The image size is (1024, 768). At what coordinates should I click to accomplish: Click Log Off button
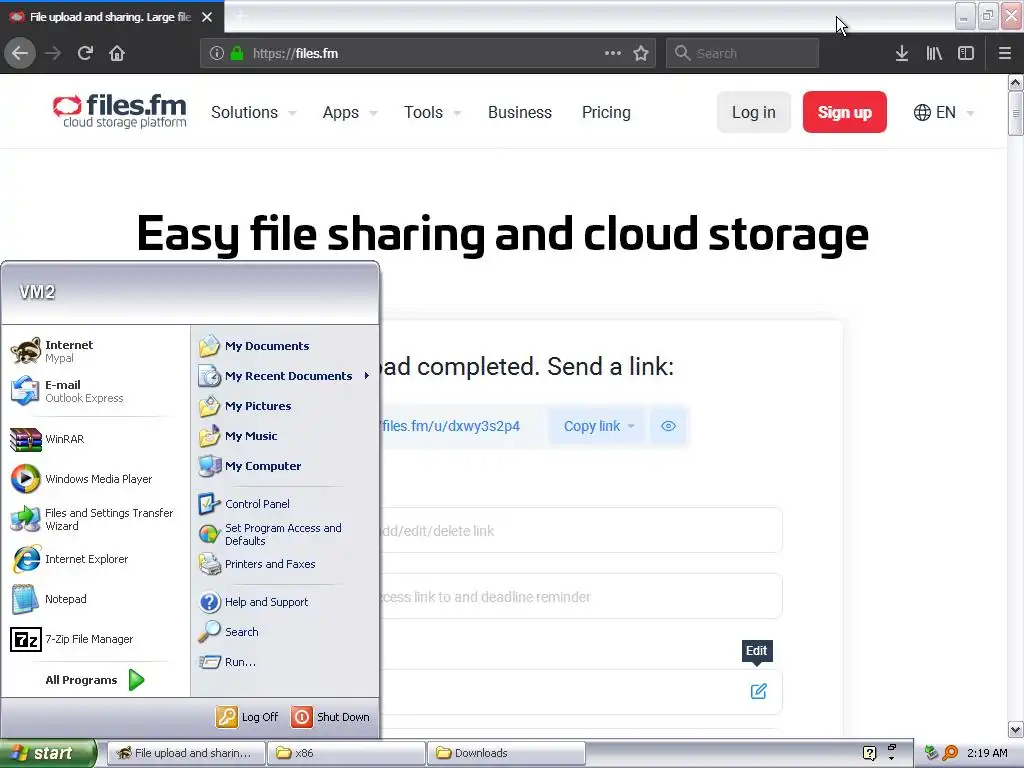(248, 717)
